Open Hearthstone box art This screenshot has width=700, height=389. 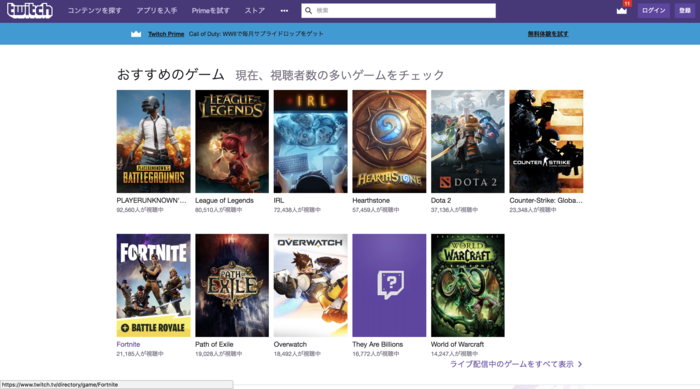[389, 142]
